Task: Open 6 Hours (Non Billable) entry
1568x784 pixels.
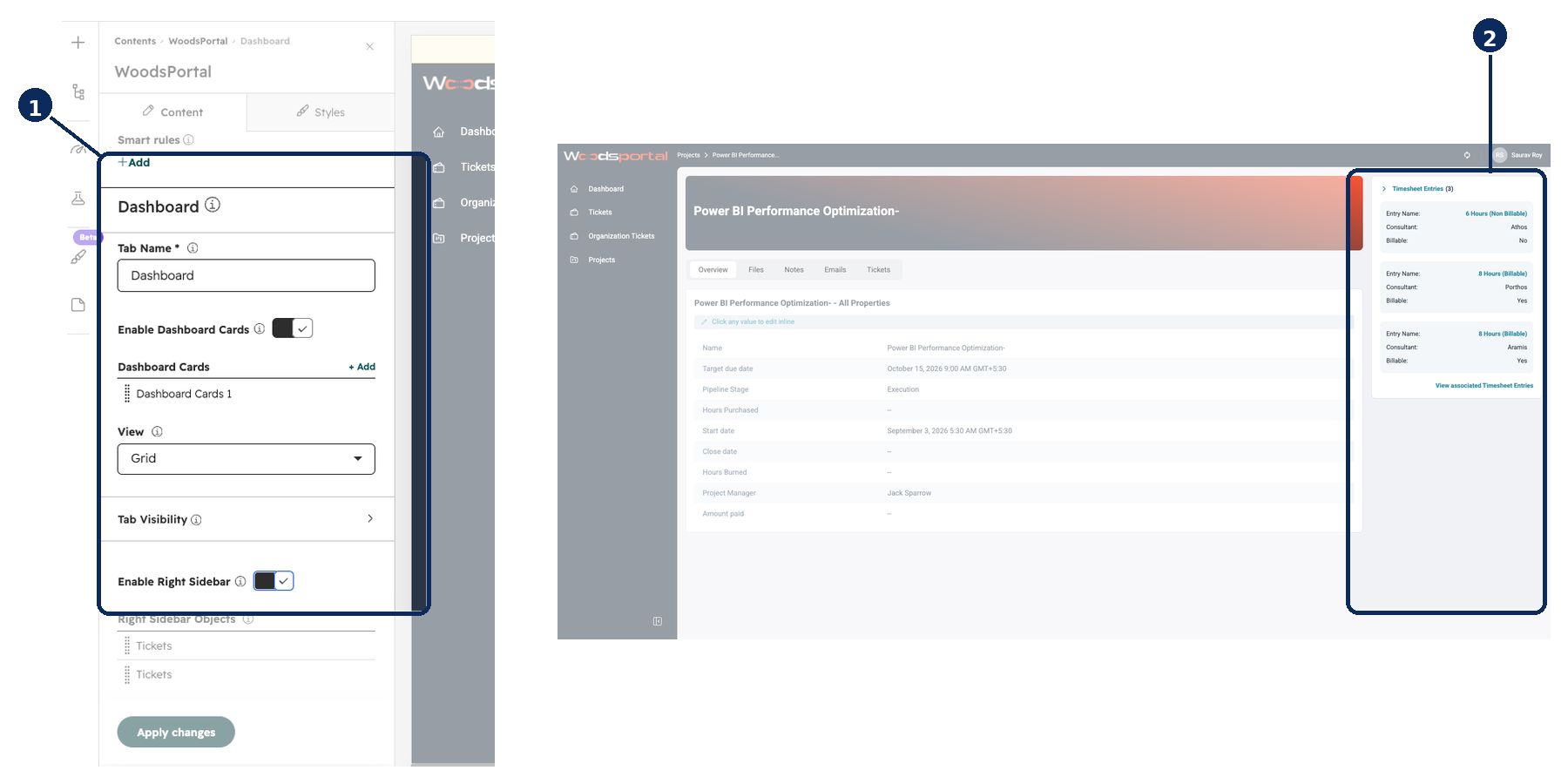Action: (x=1496, y=213)
